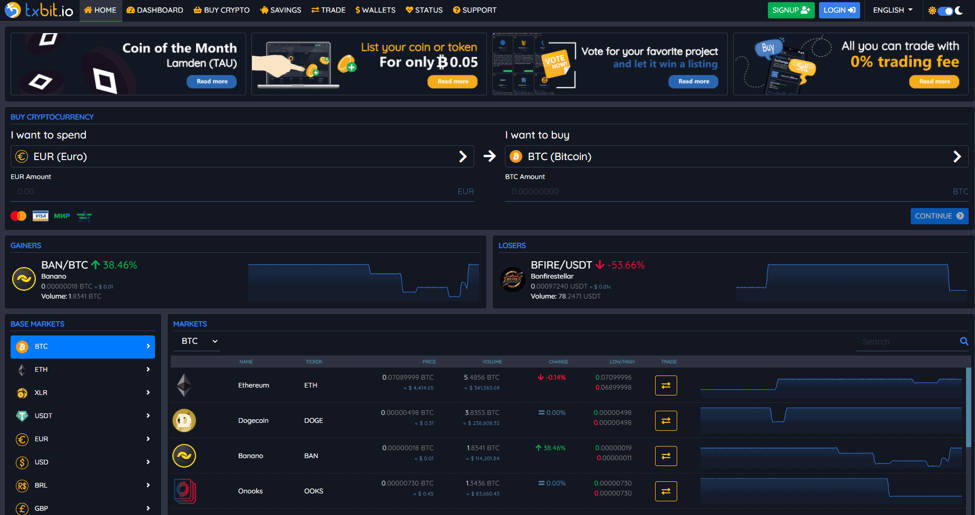The width and height of the screenshot is (975, 515).
Task: Select the USDT base market
Action: click(83, 415)
